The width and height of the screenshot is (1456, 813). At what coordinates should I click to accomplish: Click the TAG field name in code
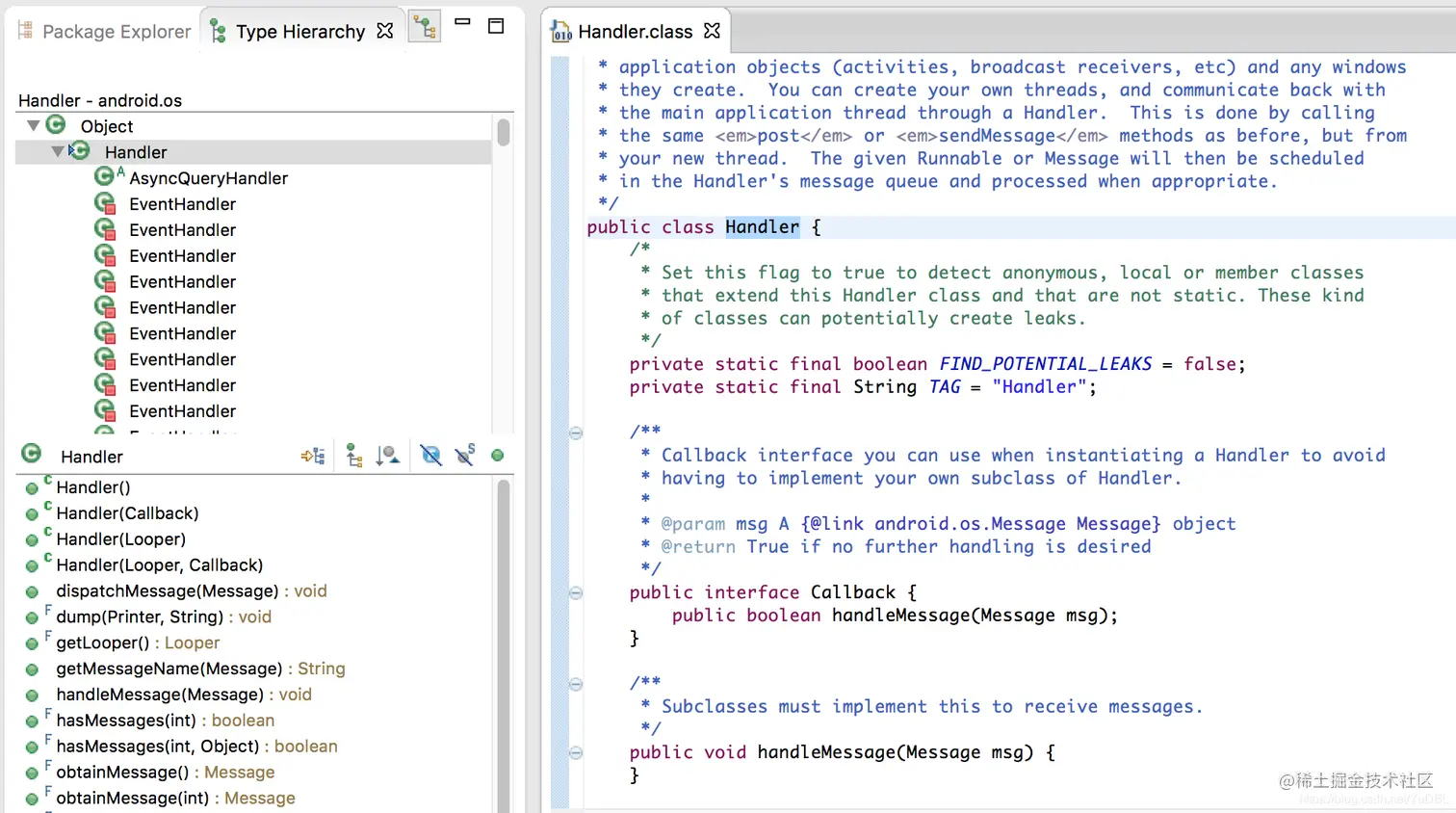pos(945,387)
